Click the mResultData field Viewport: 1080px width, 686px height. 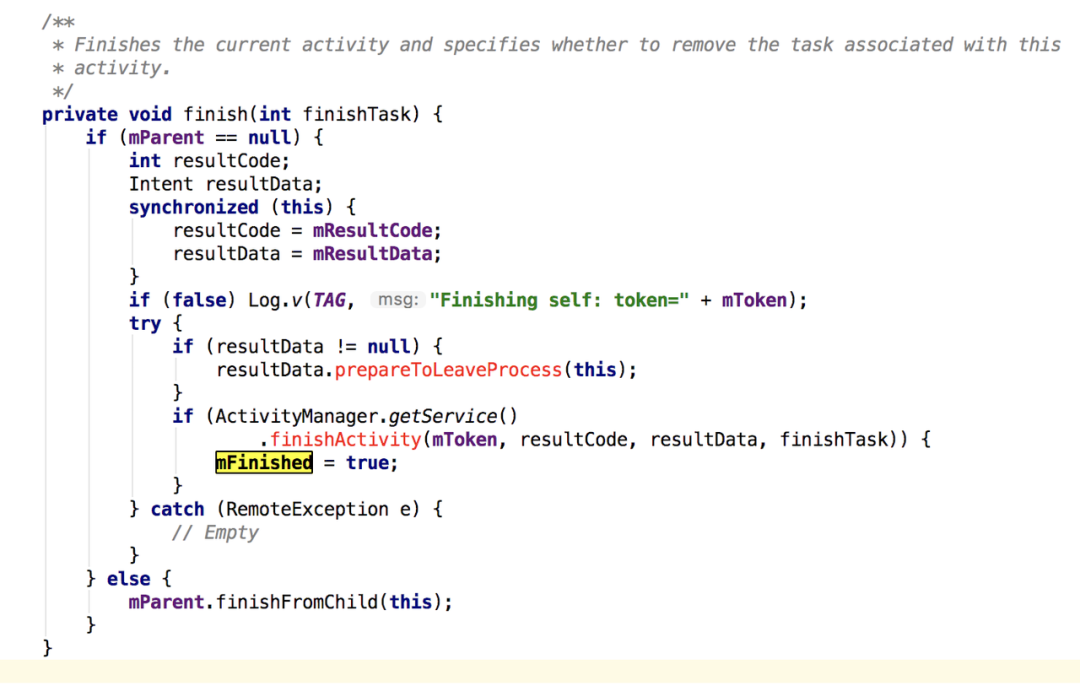[372, 254]
